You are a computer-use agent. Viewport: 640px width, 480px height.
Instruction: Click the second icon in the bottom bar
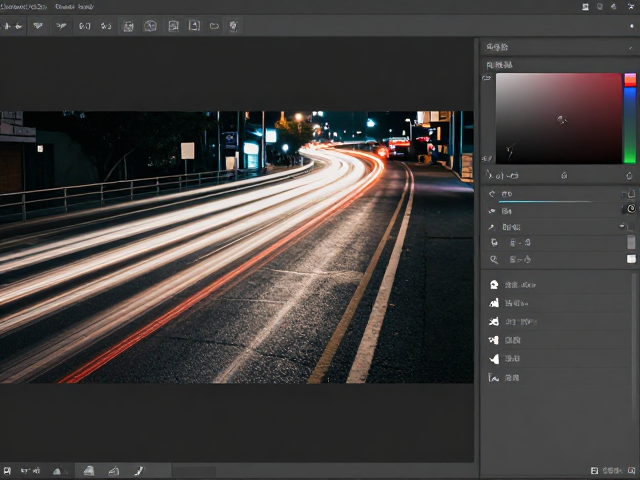(30, 471)
